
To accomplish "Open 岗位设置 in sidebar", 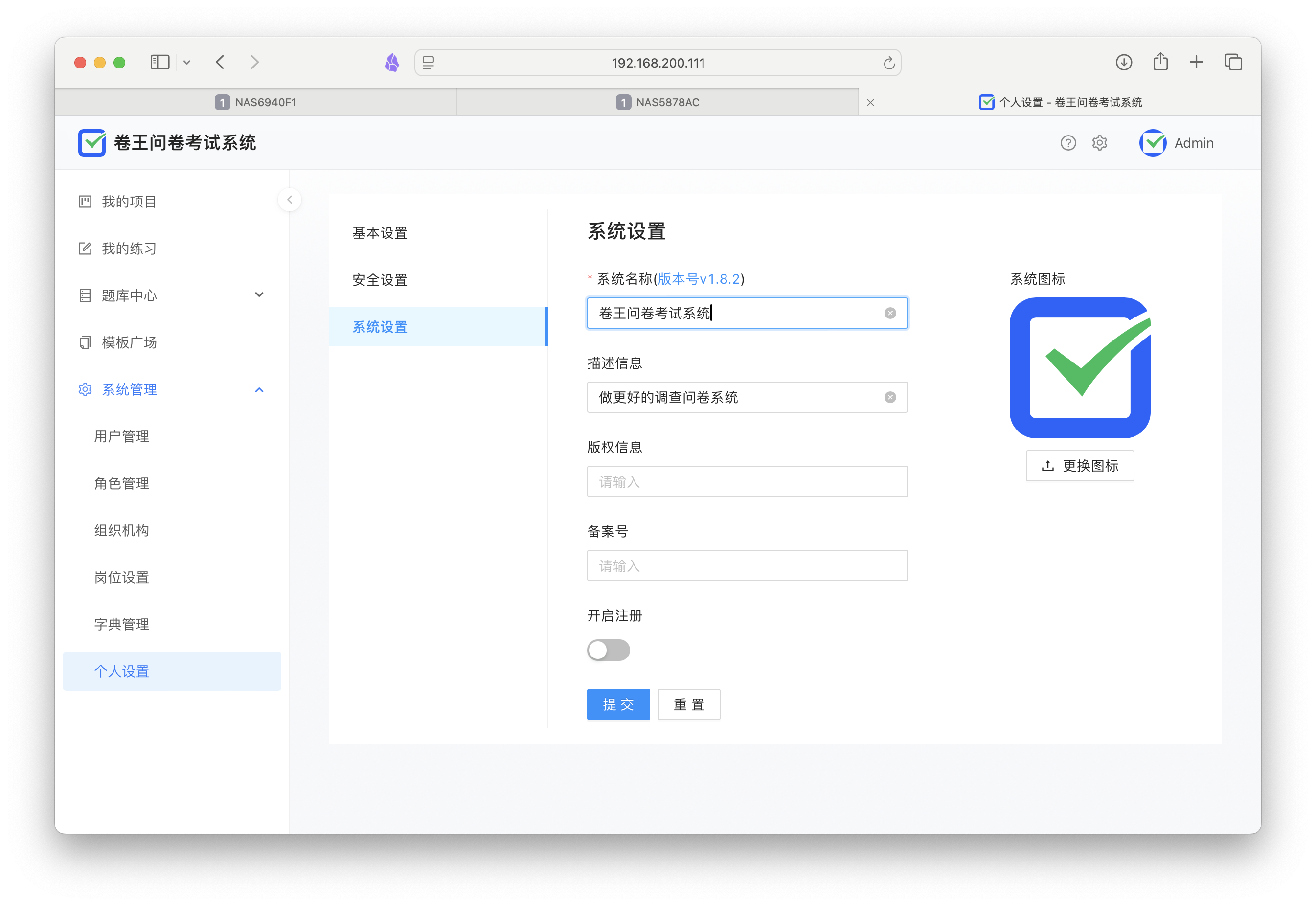I will 172,578.
